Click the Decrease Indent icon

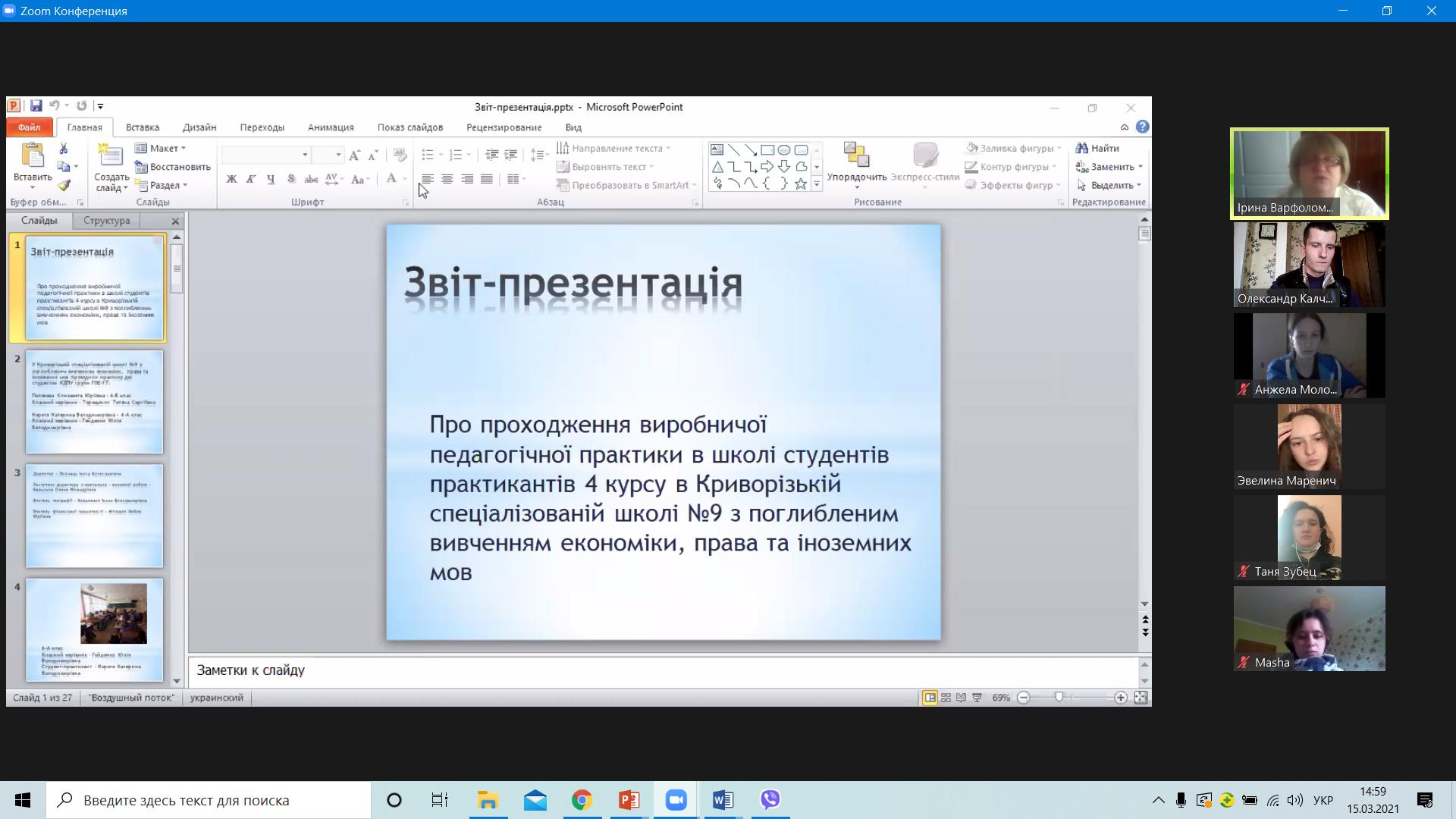[x=491, y=155]
